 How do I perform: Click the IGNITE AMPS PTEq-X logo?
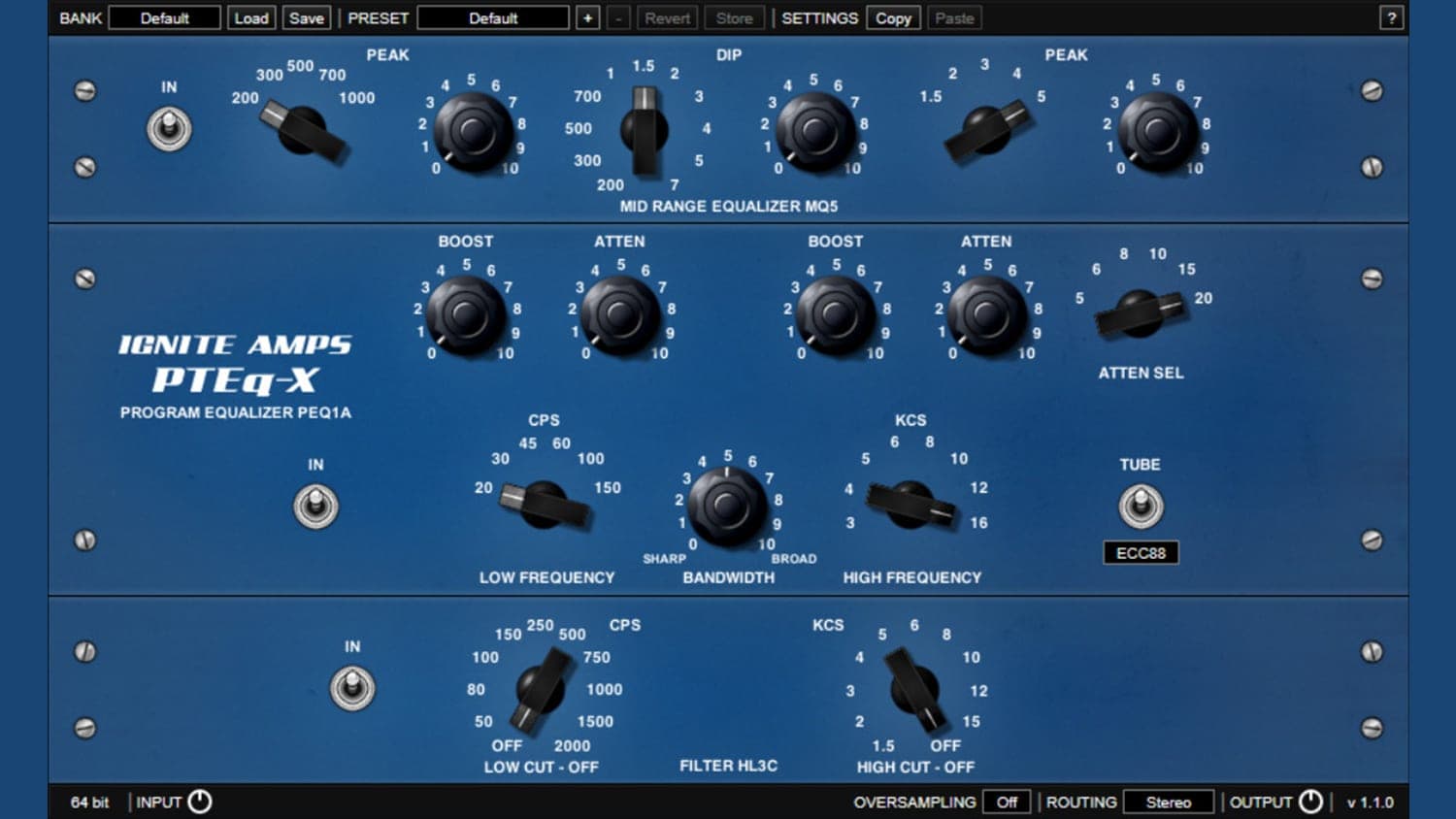(x=236, y=364)
